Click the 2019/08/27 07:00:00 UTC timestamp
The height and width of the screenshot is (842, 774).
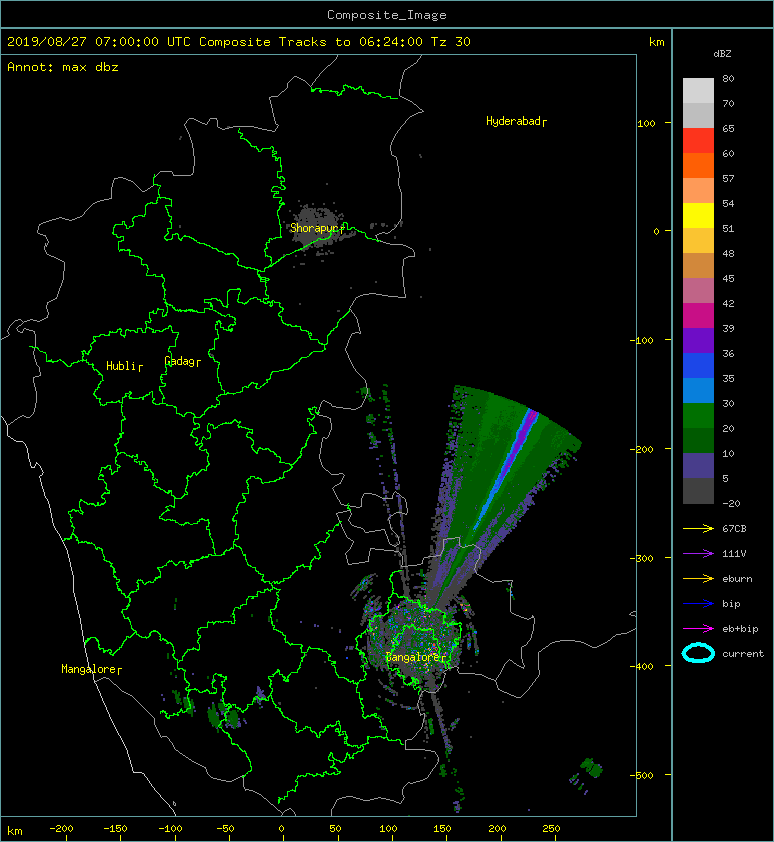(99, 42)
